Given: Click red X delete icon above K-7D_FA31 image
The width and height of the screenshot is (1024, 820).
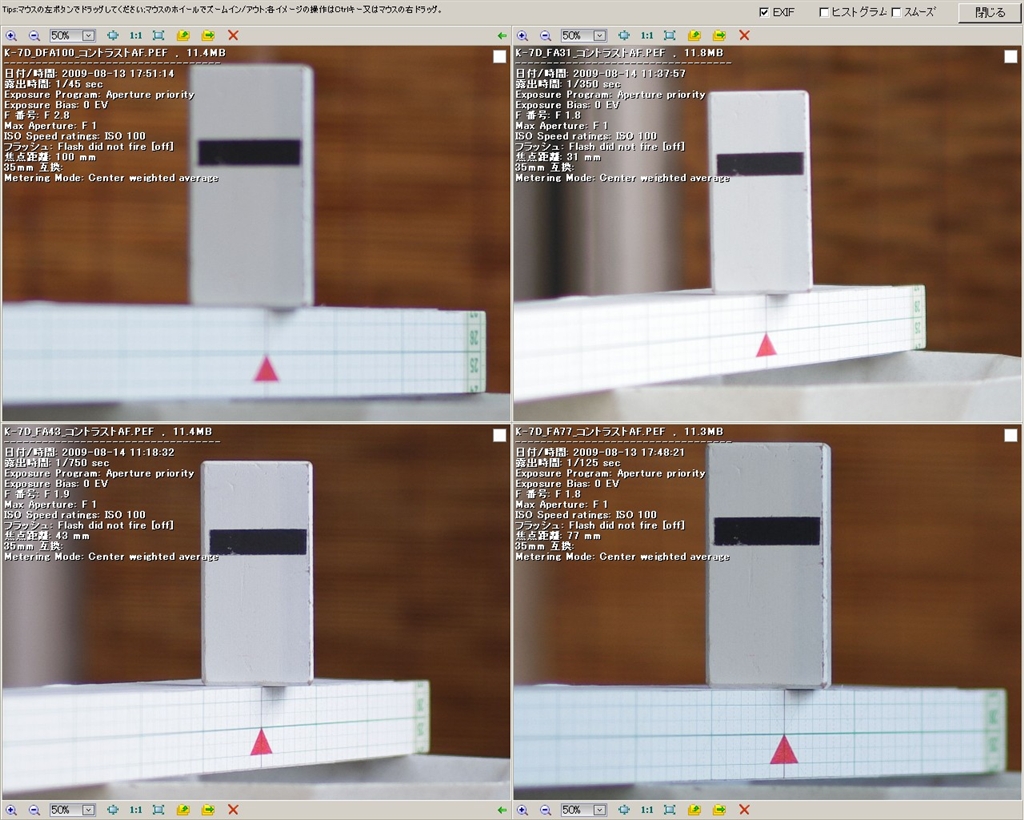Looking at the screenshot, I should (x=744, y=36).
